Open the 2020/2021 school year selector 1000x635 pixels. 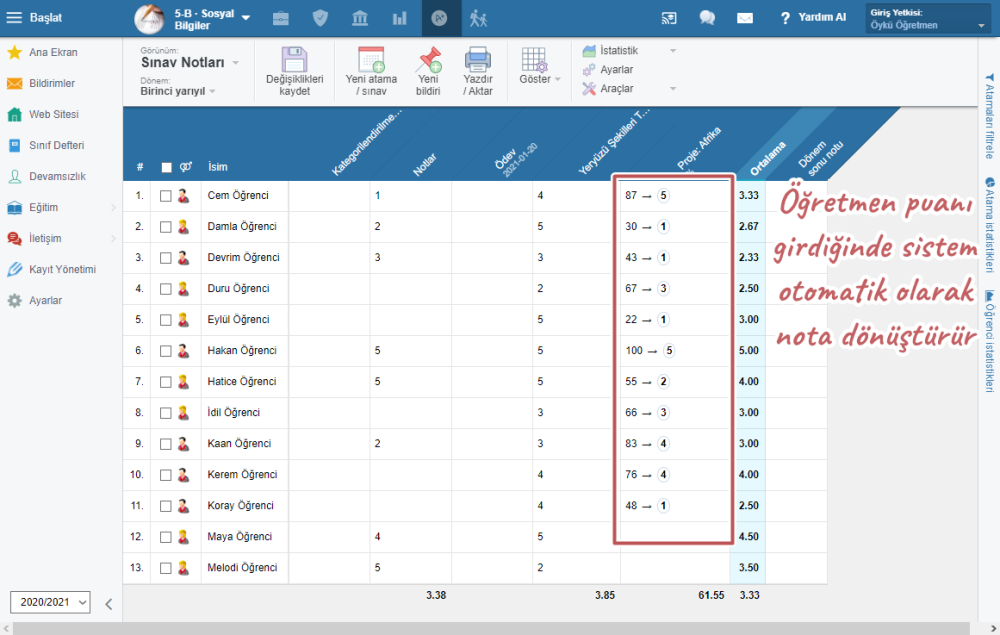(x=50, y=602)
